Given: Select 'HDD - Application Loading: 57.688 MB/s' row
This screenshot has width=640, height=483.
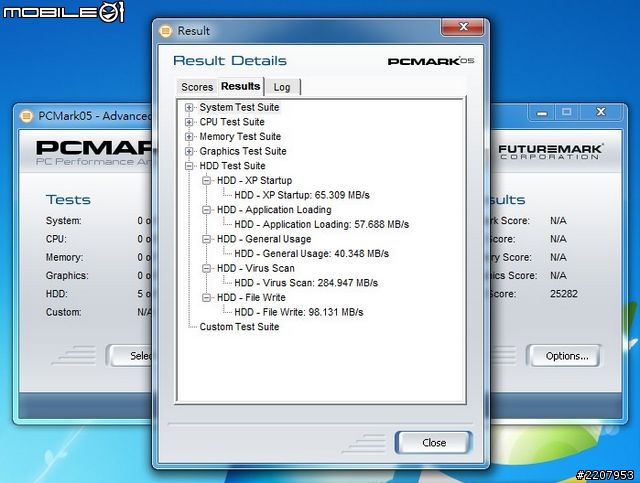Looking at the screenshot, I should tap(321, 225).
